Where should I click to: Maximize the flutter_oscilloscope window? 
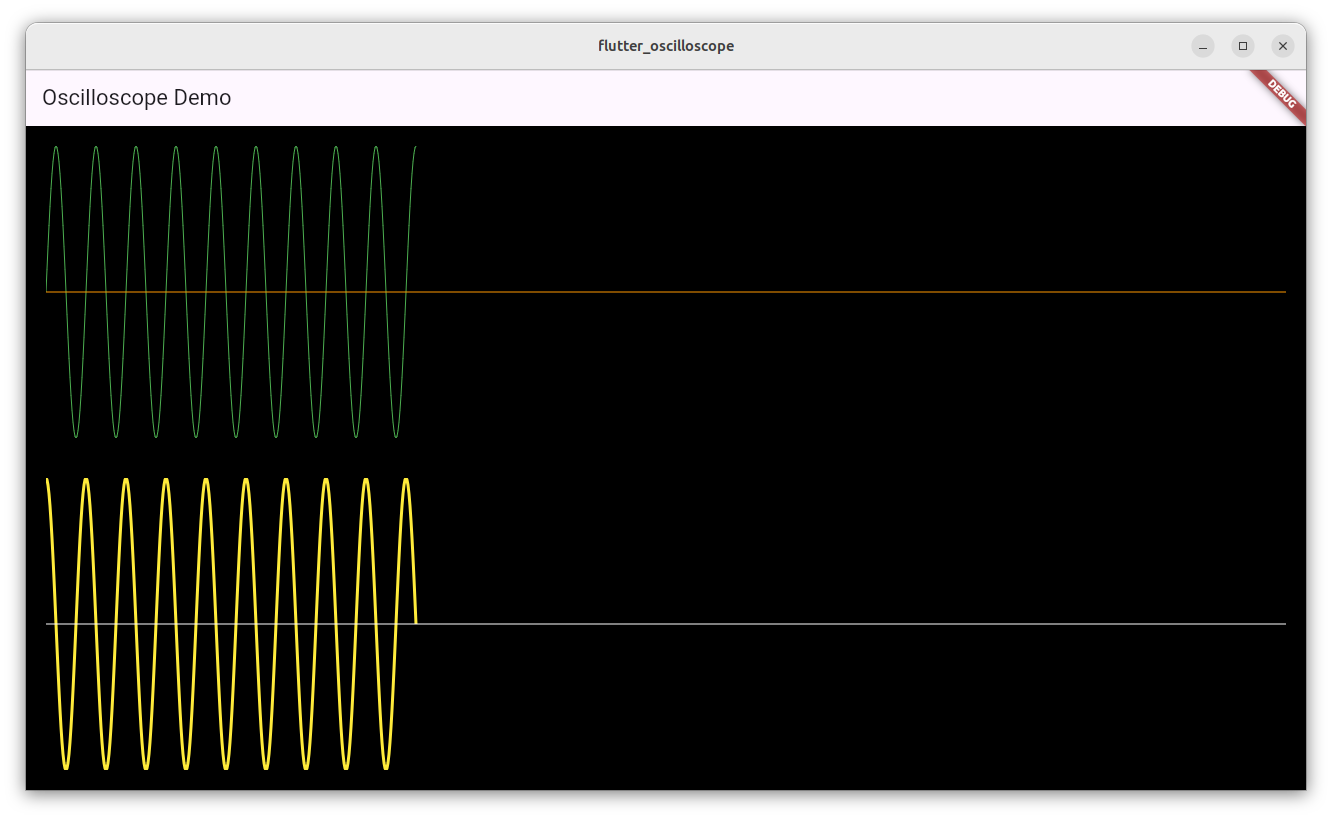coord(1243,46)
